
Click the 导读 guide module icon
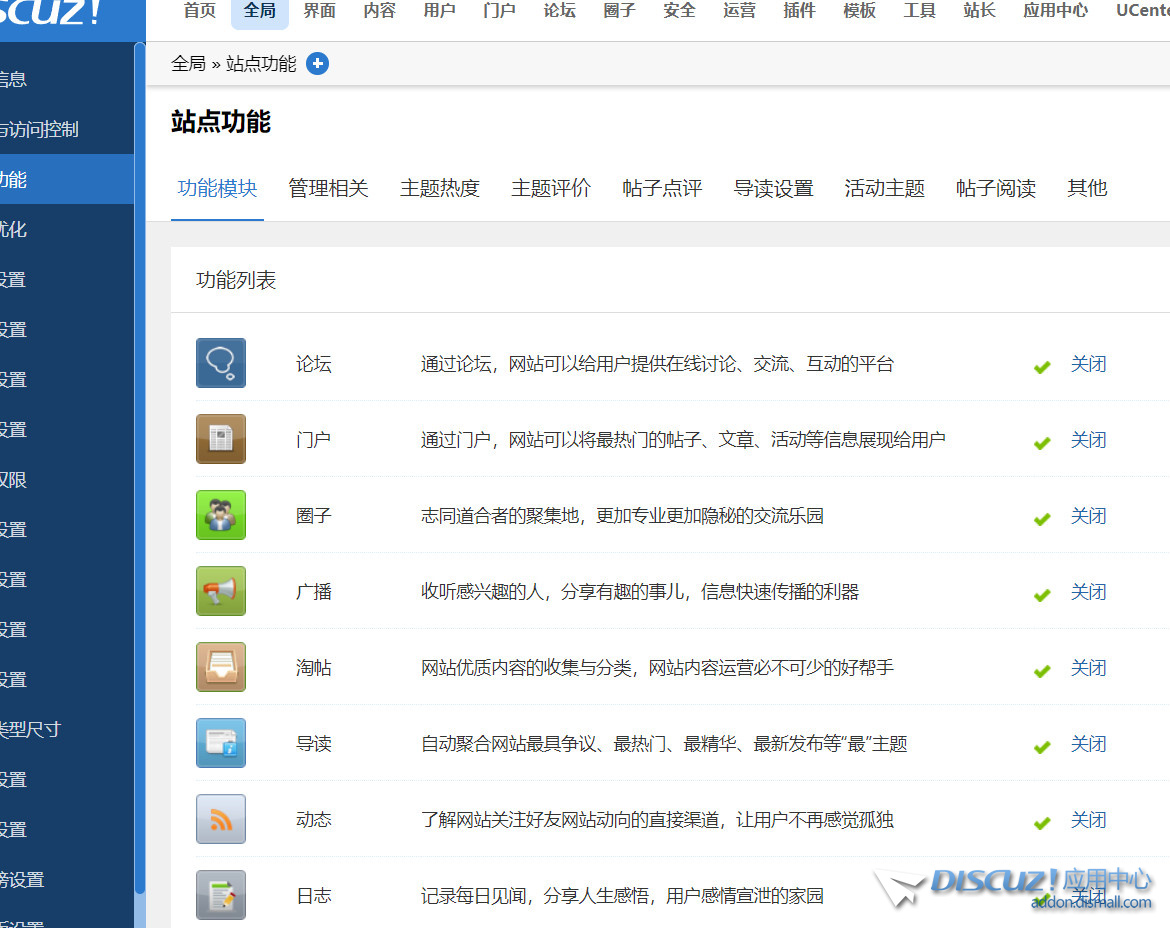pyautogui.click(x=220, y=743)
